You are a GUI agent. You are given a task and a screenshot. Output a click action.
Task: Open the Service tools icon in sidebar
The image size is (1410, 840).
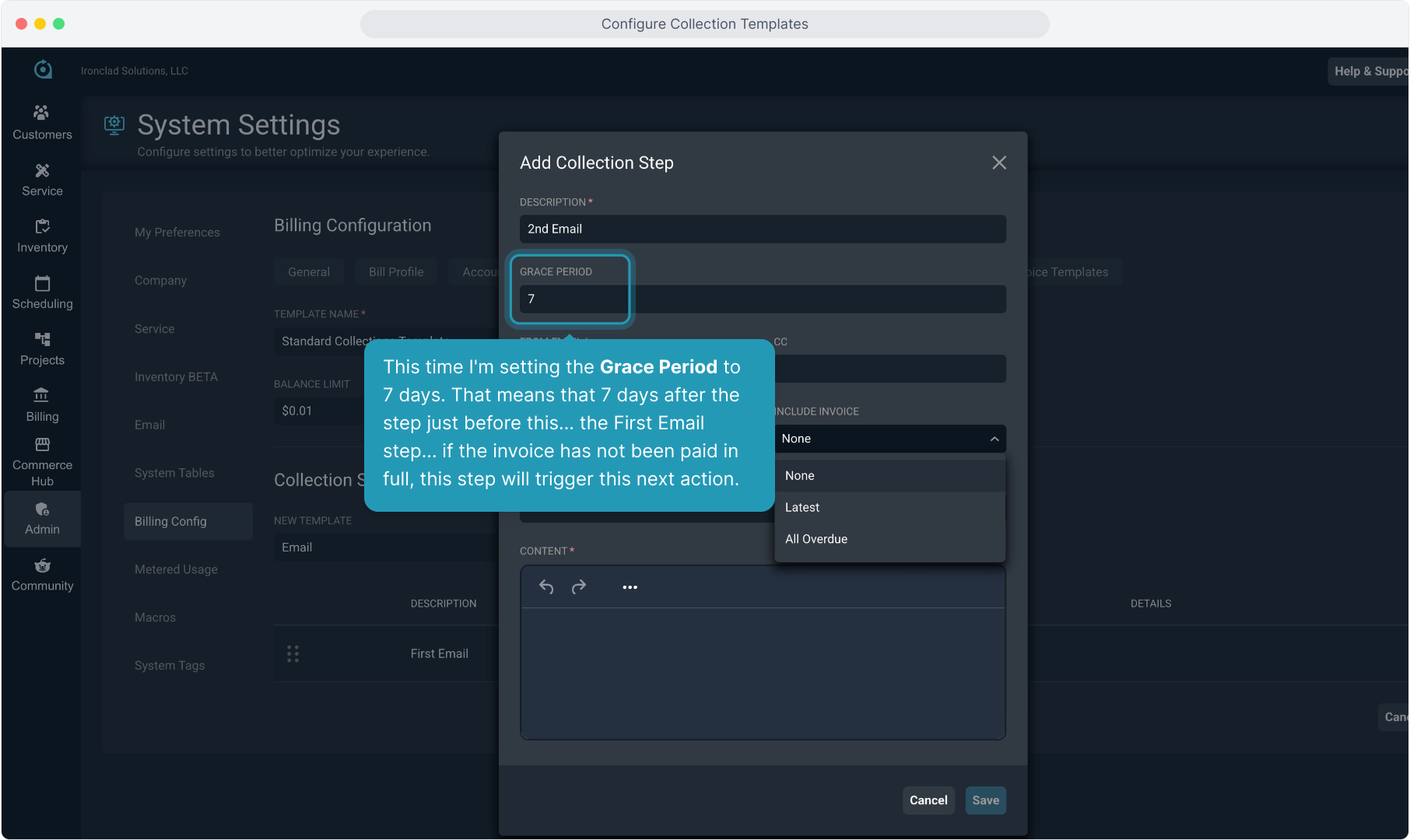pyautogui.click(x=42, y=170)
